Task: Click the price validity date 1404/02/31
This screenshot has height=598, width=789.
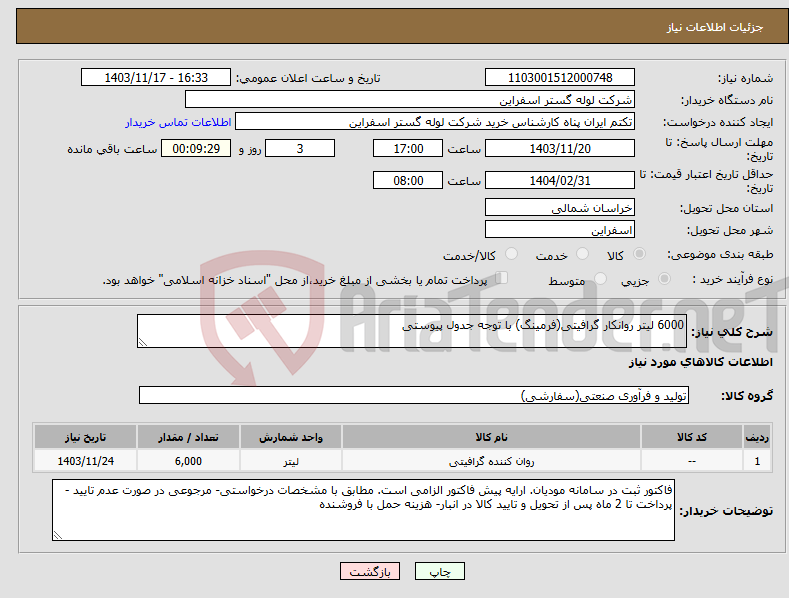Action: click(x=560, y=180)
